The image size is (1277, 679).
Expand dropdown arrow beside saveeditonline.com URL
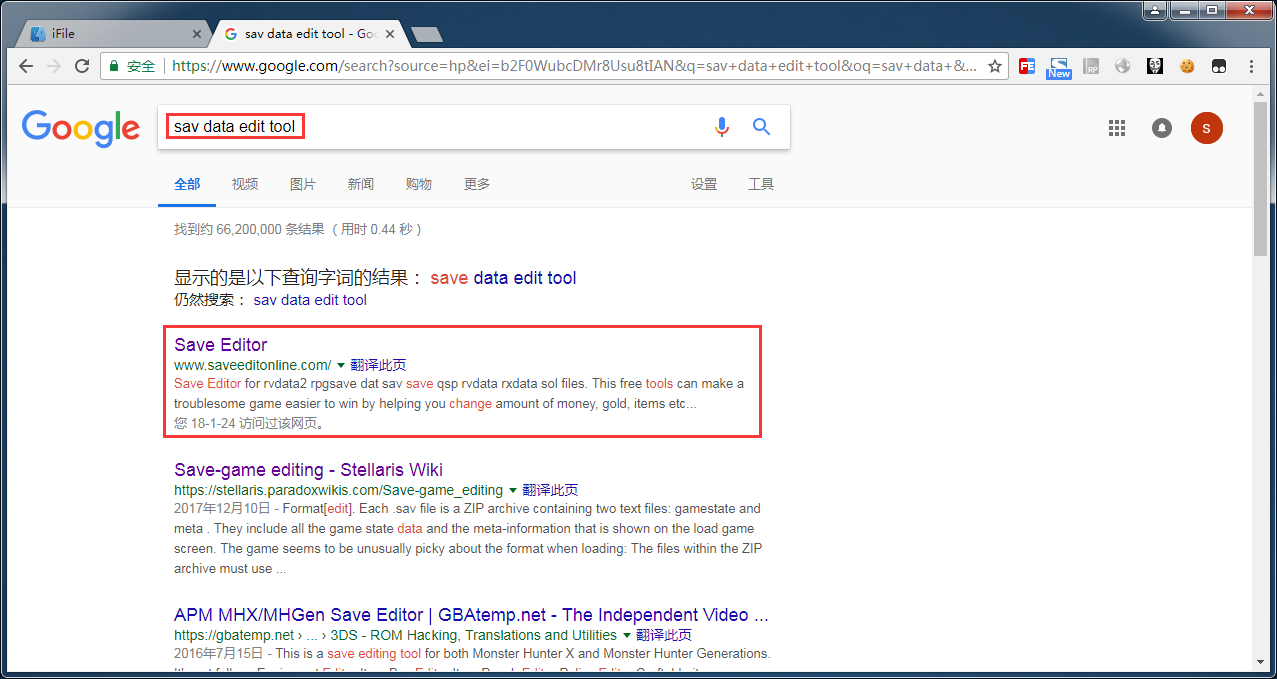coord(340,365)
